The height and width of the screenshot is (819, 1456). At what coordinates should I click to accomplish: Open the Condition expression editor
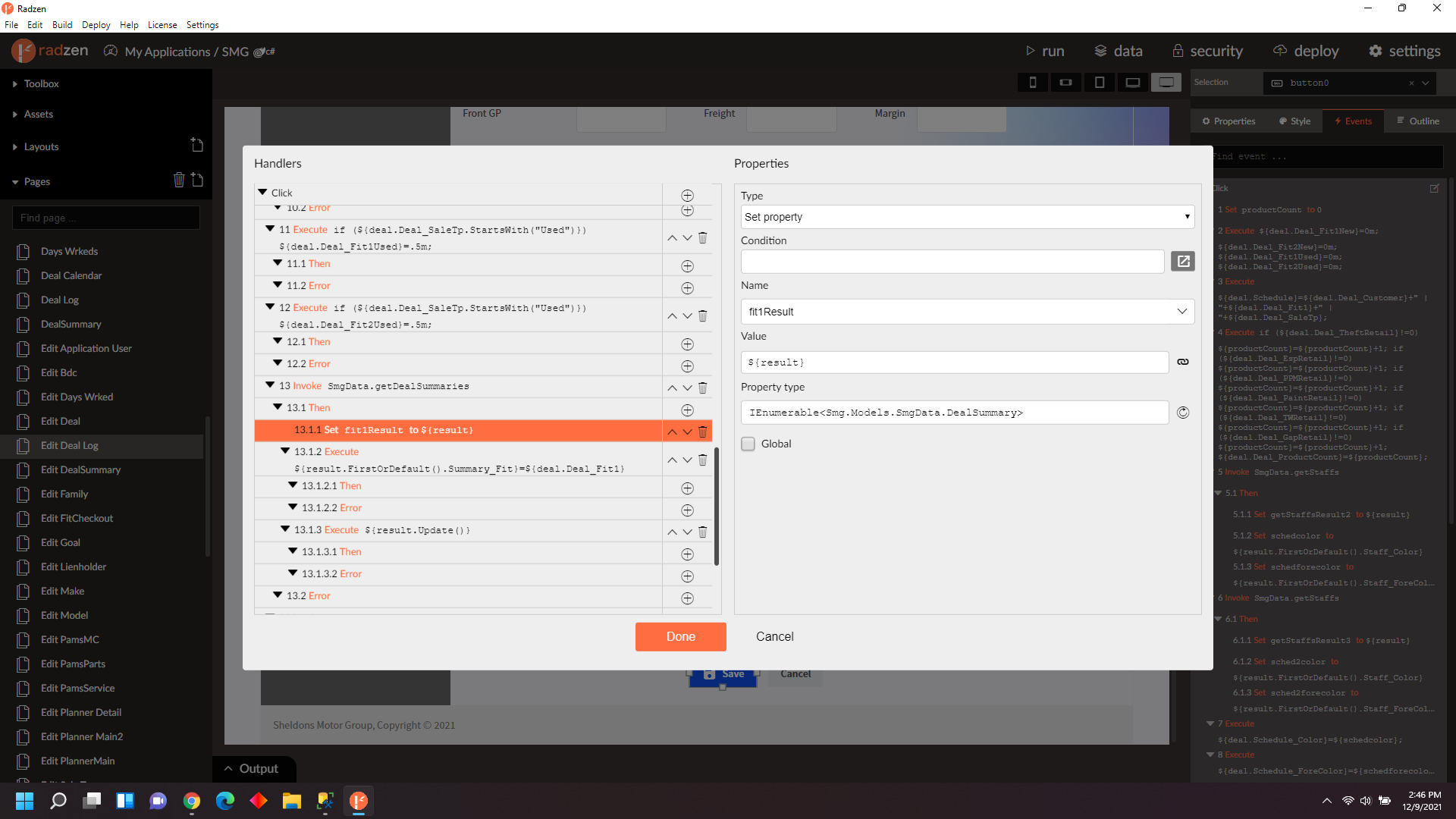(1182, 262)
